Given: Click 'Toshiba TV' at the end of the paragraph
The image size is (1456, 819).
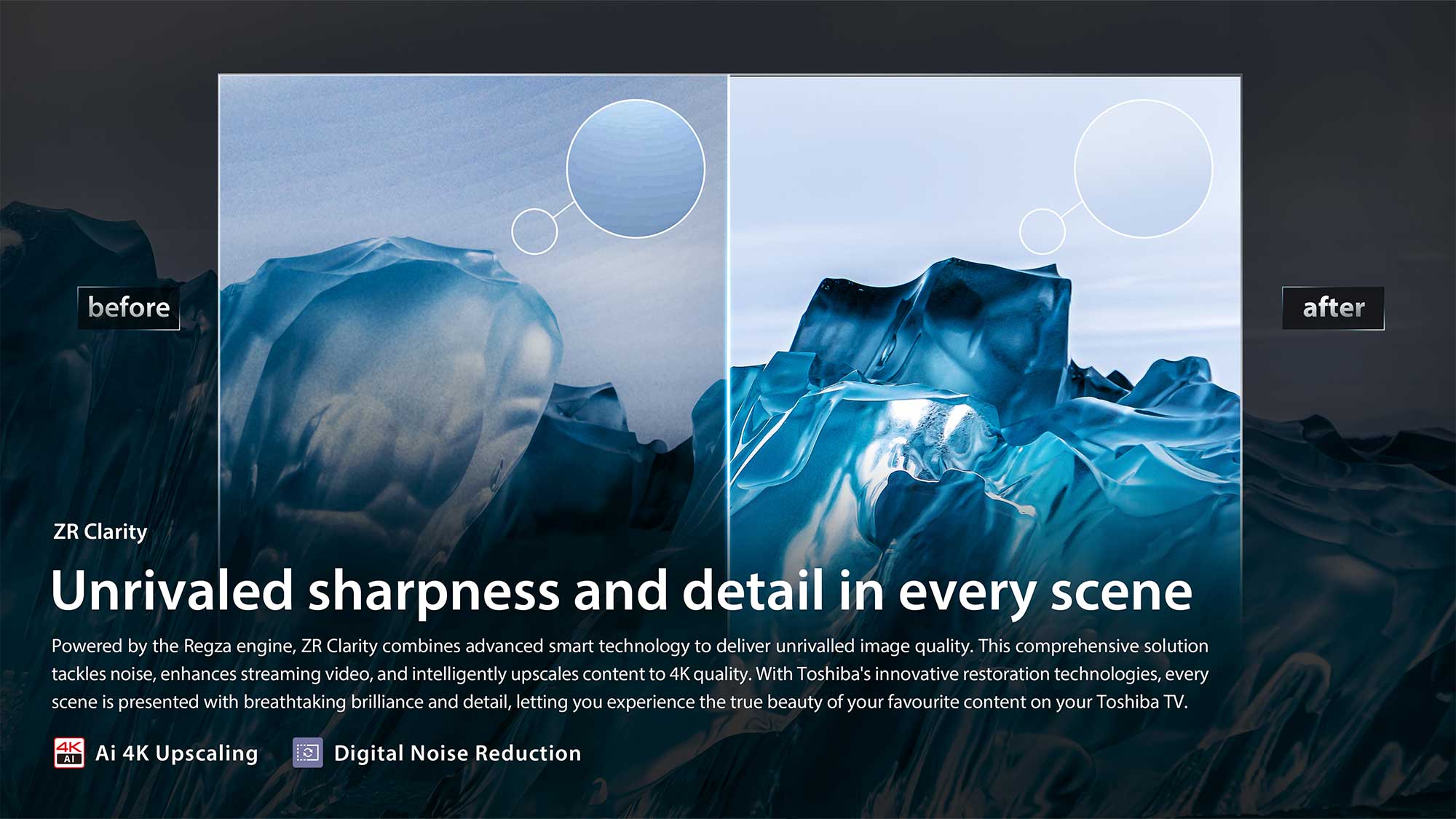Looking at the screenshot, I should point(1141,702).
